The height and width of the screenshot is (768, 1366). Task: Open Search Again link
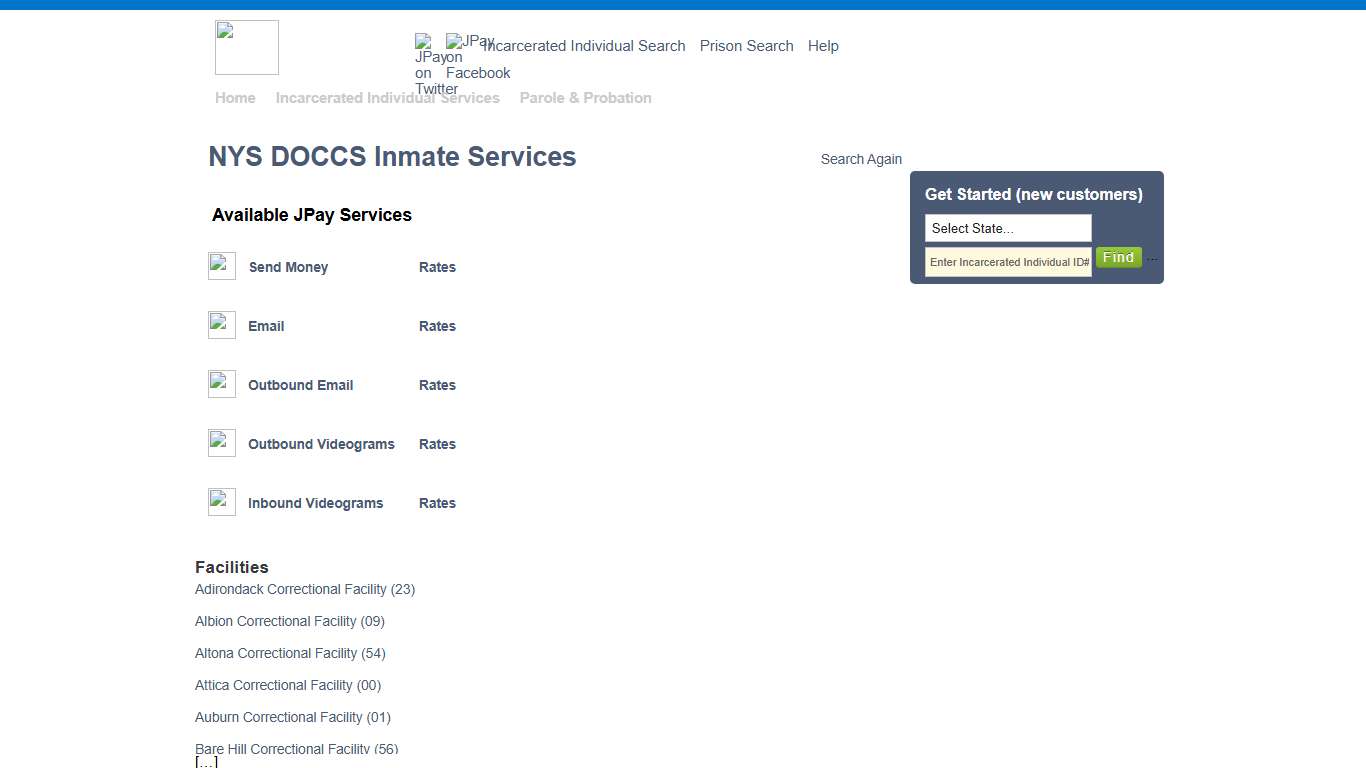[x=861, y=158]
